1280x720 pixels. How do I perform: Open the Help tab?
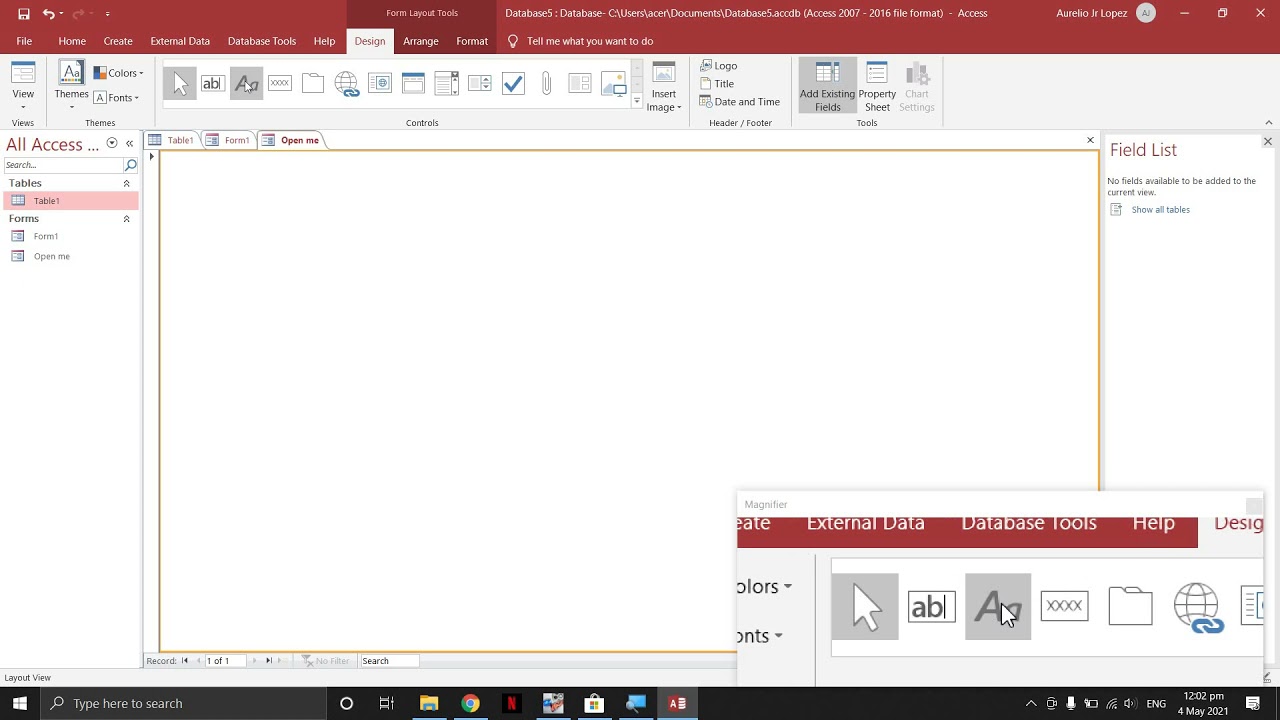(324, 41)
